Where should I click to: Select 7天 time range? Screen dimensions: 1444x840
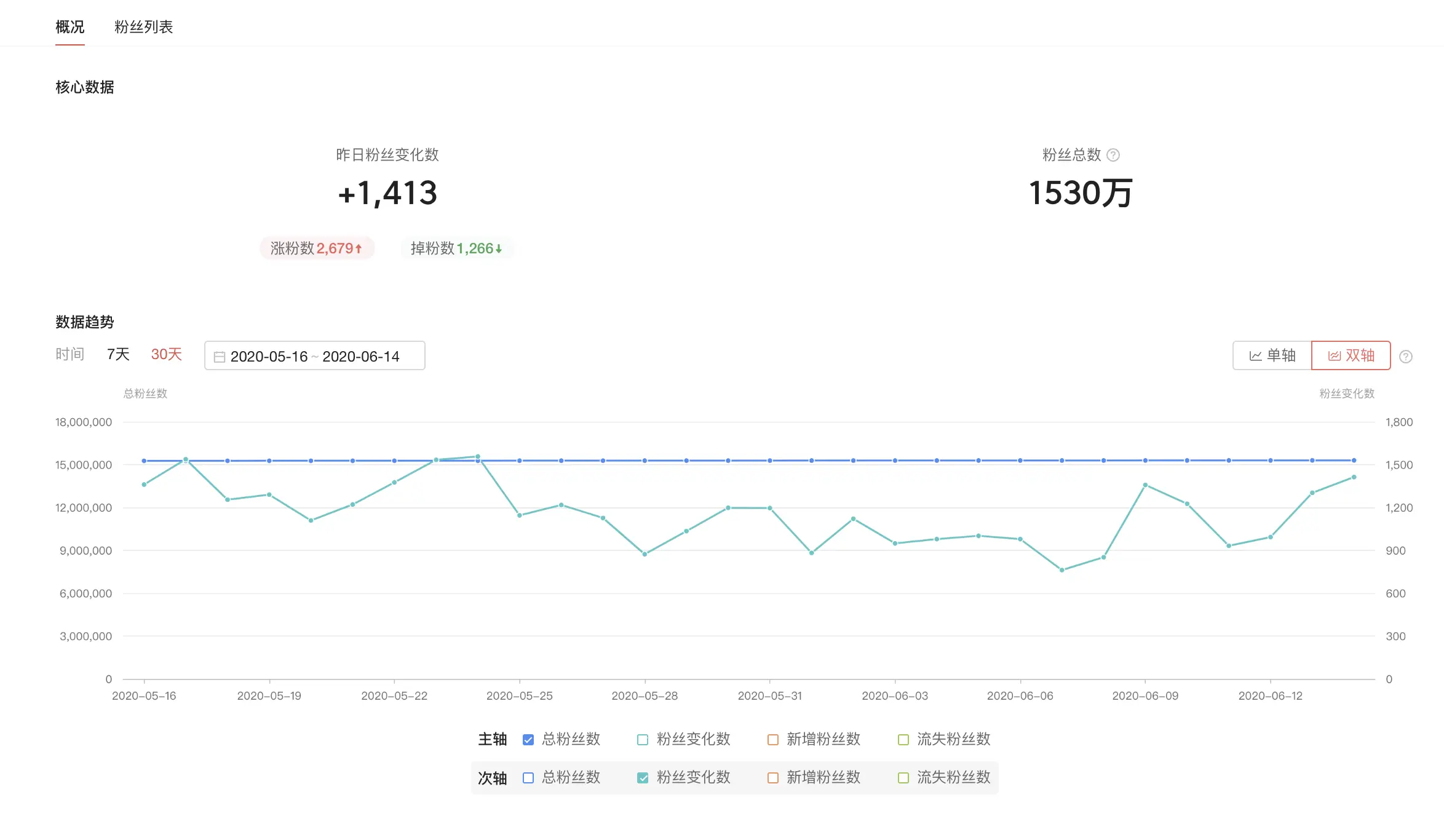click(x=118, y=355)
